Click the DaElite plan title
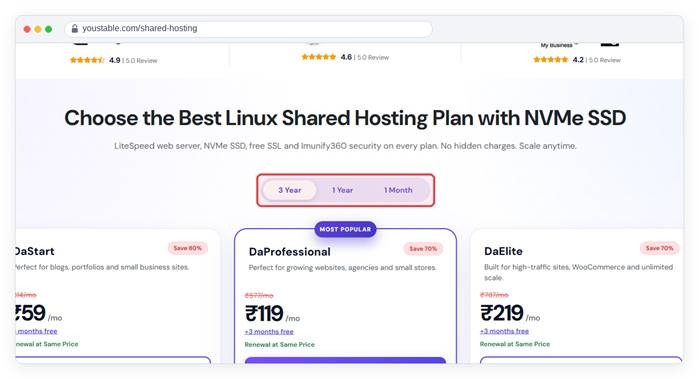 [503, 251]
